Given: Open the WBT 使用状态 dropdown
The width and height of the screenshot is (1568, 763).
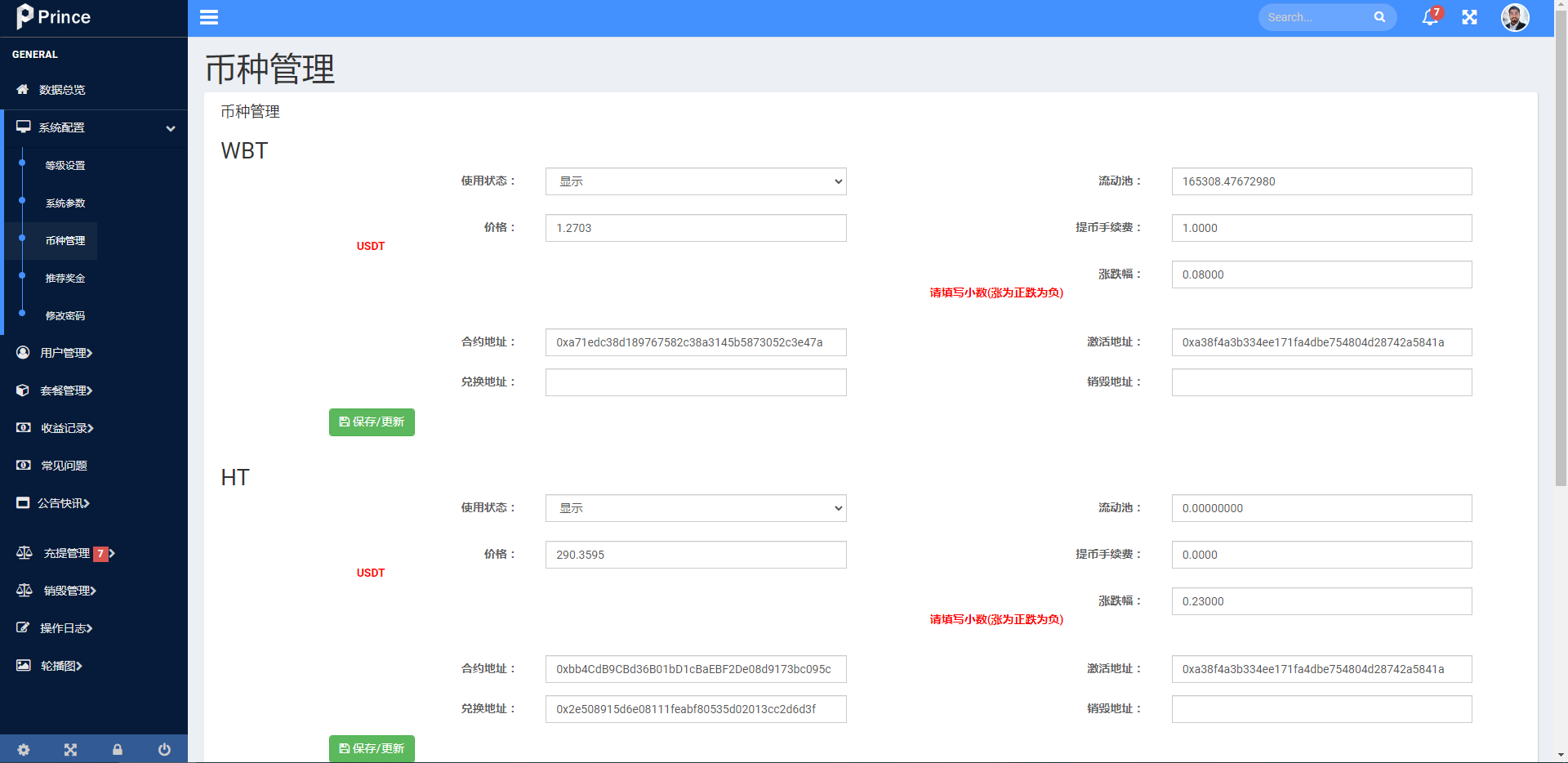Looking at the screenshot, I should pyautogui.click(x=695, y=181).
